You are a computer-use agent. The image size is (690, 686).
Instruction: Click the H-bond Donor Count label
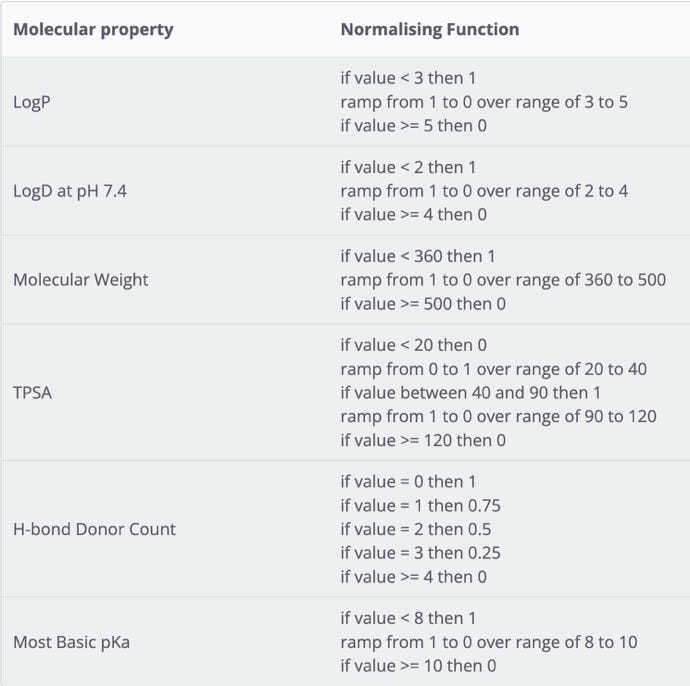click(95, 529)
